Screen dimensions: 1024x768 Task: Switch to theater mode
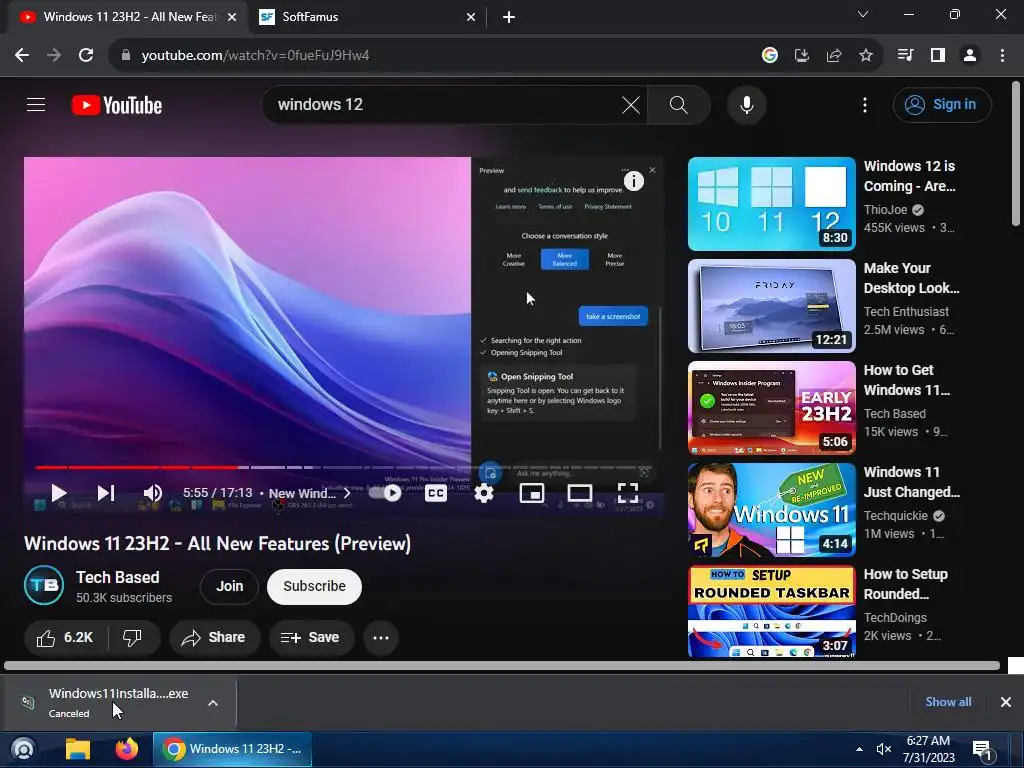coord(579,493)
